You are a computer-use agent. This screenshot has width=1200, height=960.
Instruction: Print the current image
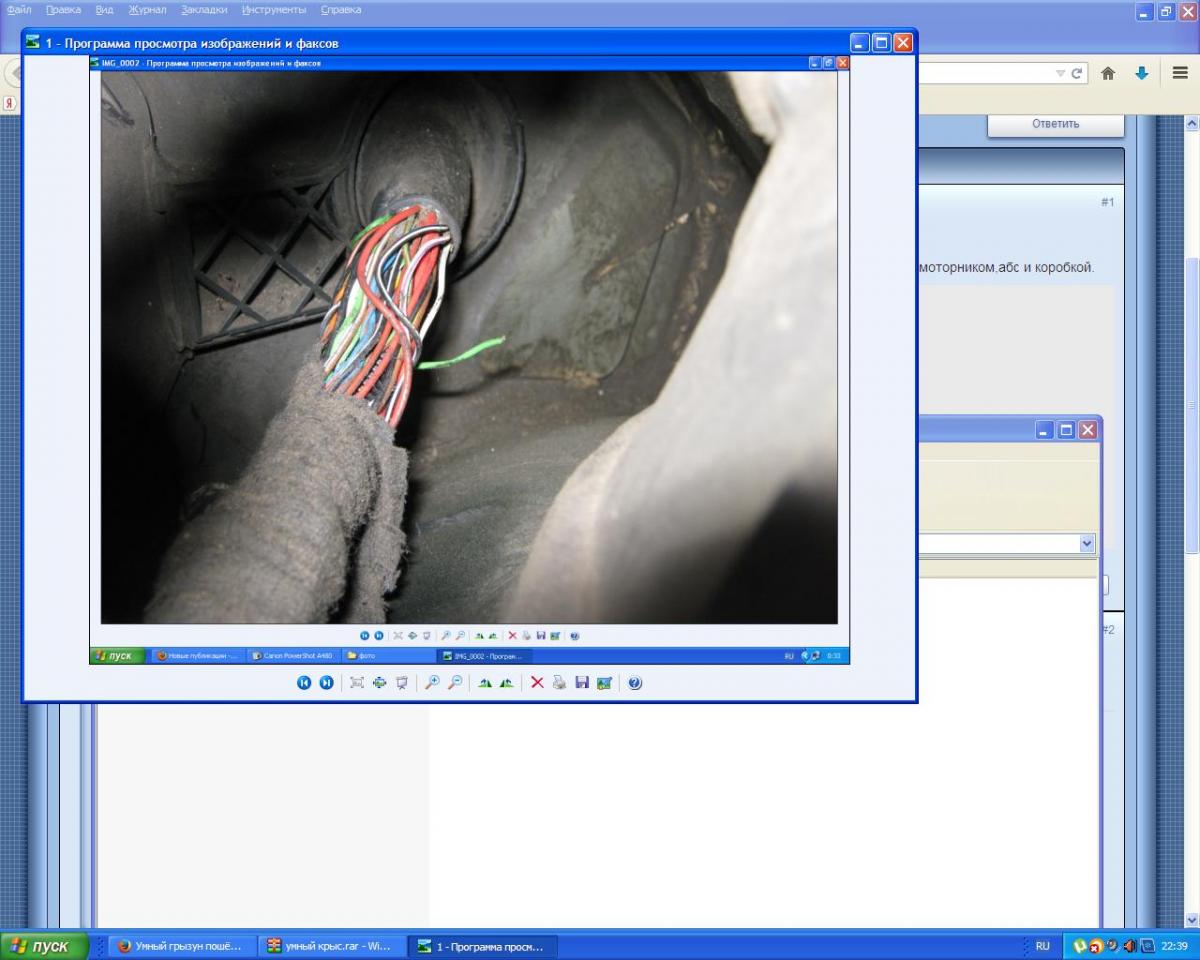(x=559, y=683)
